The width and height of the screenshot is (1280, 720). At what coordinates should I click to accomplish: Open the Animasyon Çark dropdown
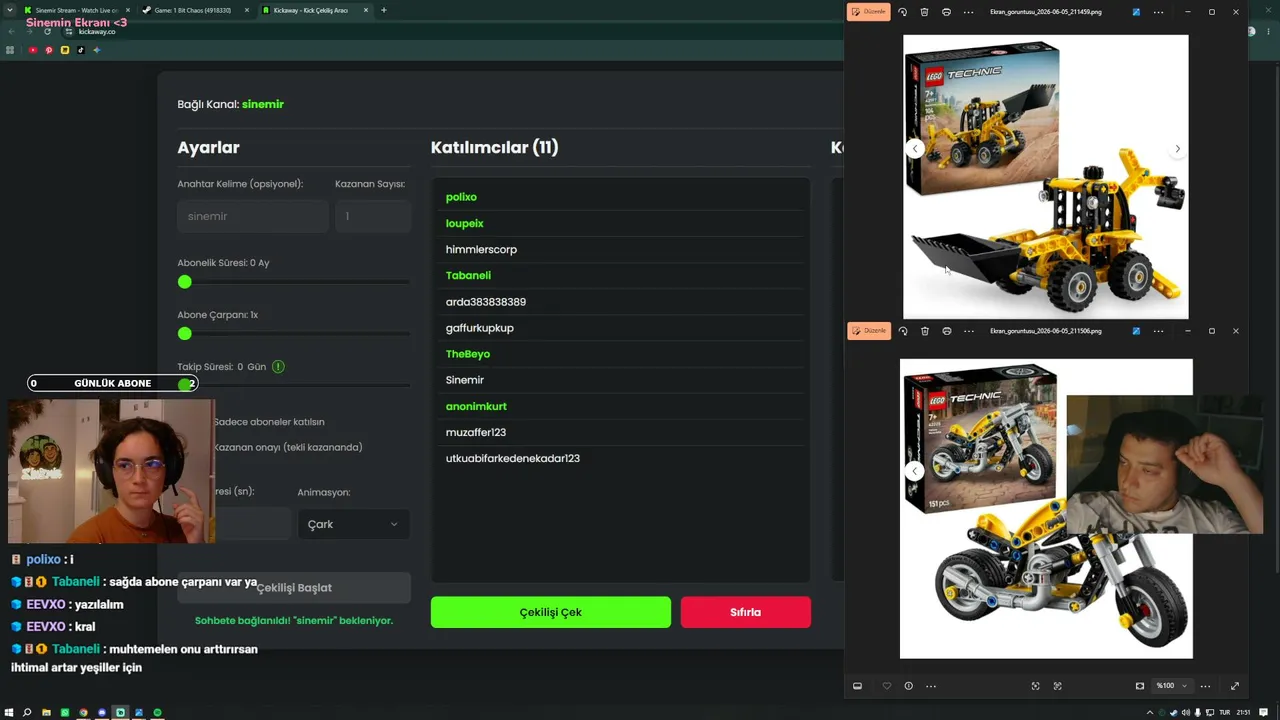pyautogui.click(x=353, y=524)
